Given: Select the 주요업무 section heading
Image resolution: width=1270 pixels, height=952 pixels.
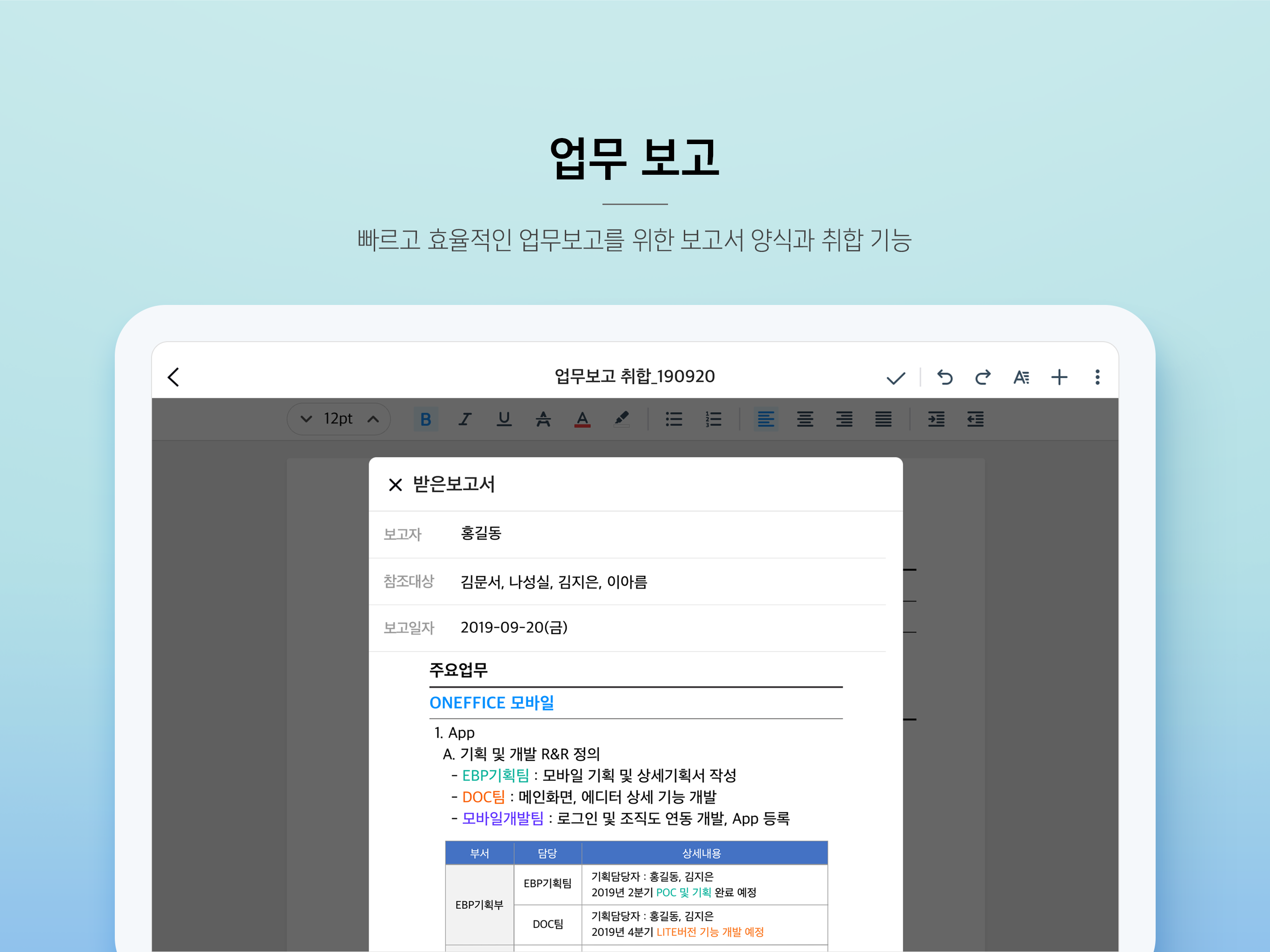Looking at the screenshot, I should point(458,670).
